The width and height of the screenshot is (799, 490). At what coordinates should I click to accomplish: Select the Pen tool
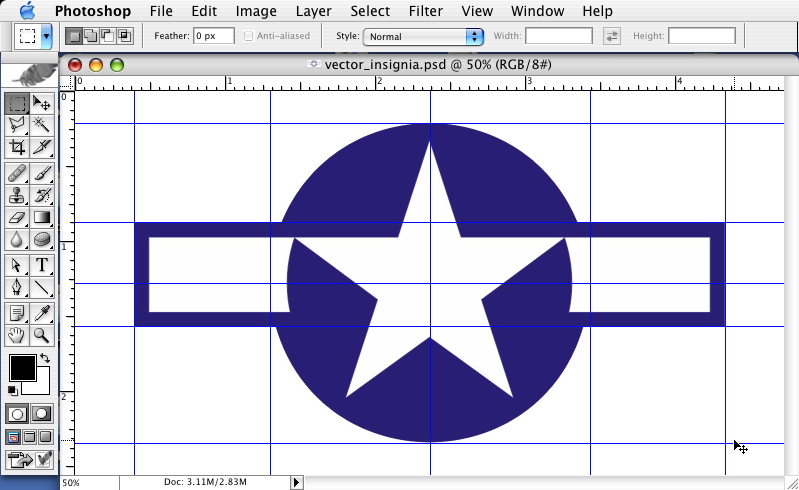(17, 287)
